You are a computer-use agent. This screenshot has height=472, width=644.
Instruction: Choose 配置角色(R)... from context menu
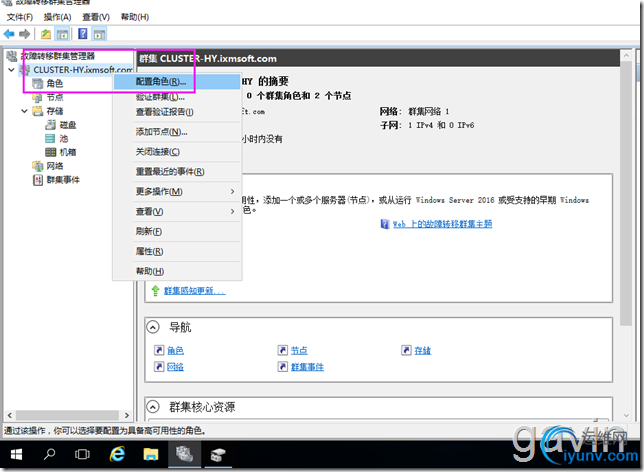click(177, 82)
